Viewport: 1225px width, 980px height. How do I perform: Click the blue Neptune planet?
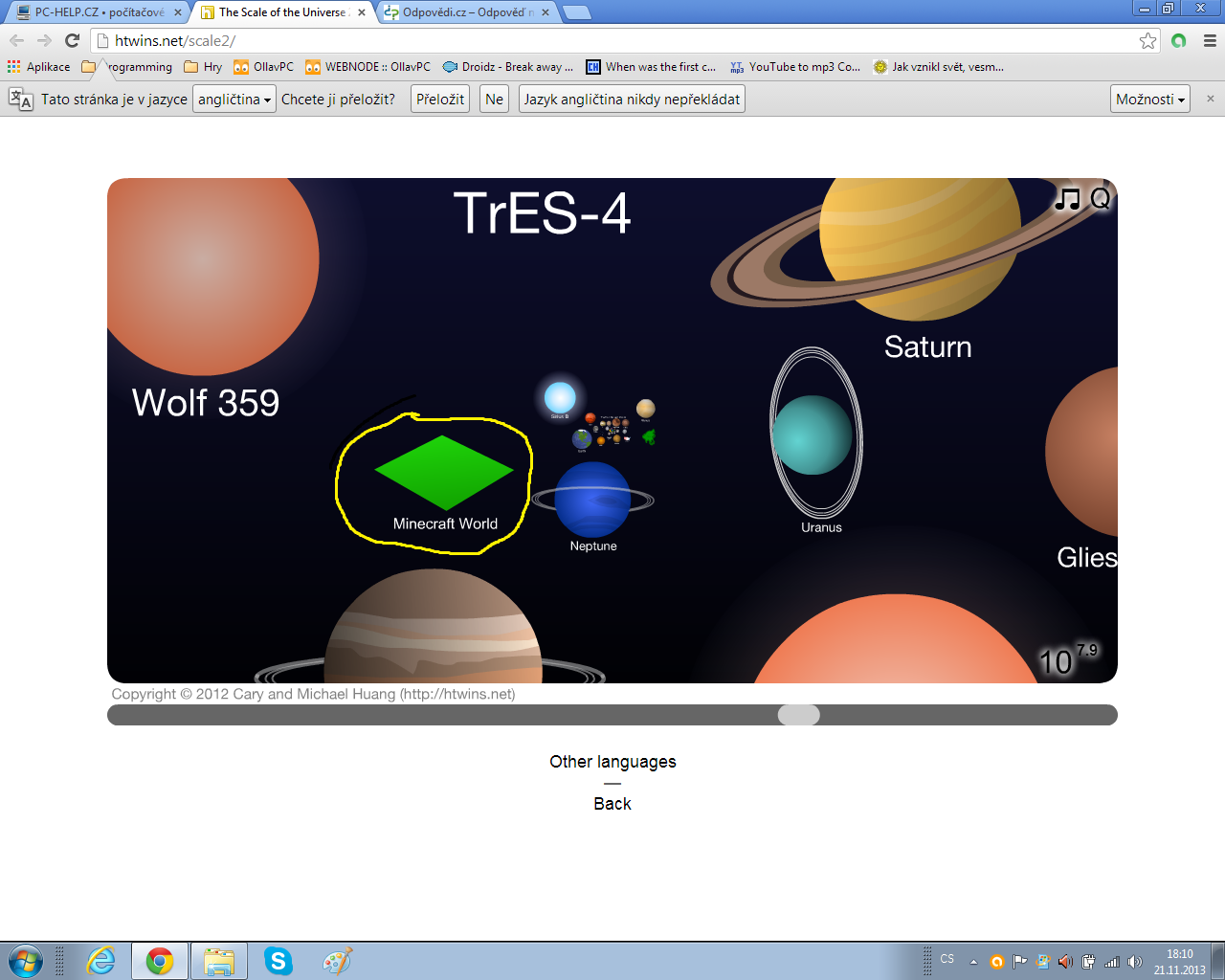(592, 500)
